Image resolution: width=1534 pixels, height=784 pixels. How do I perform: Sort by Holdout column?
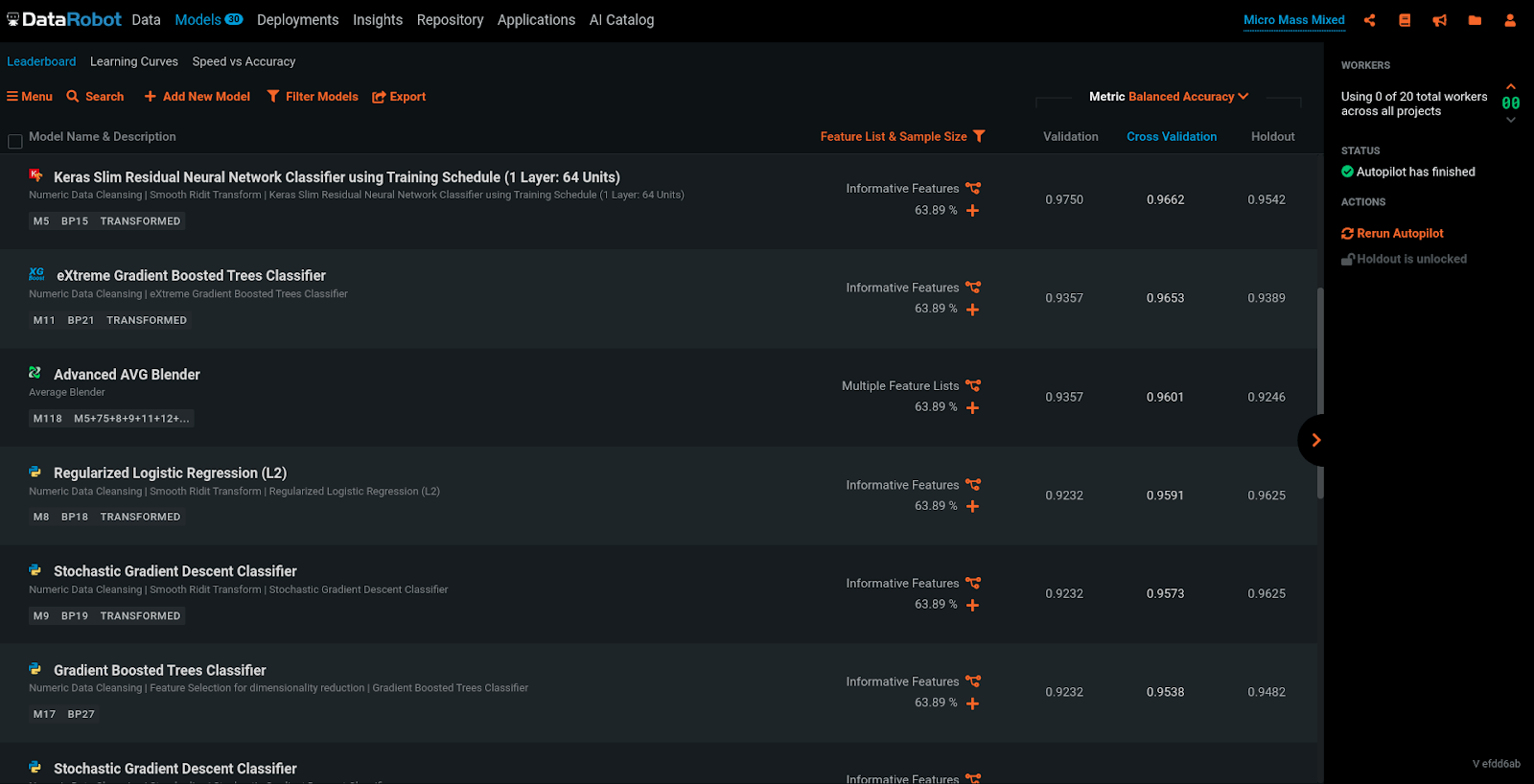1273,137
